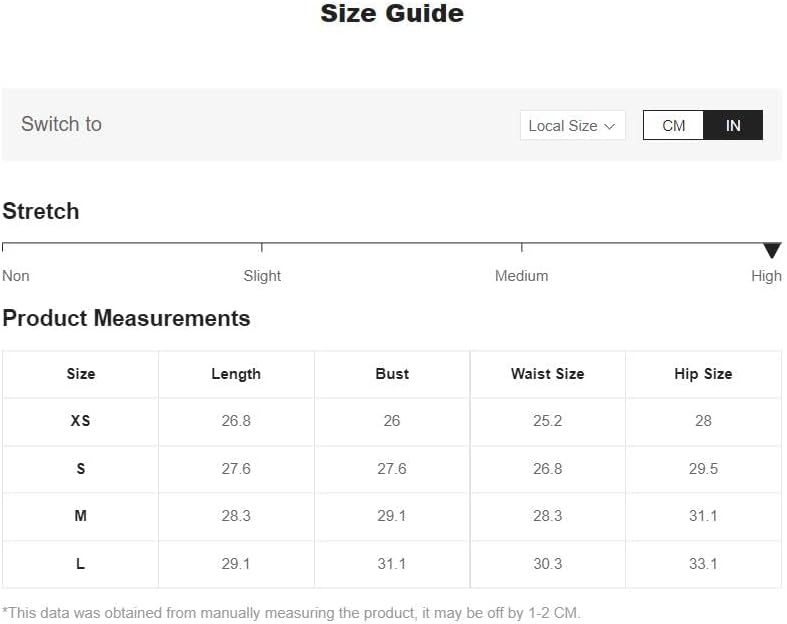Image resolution: width=787 pixels, height=624 pixels.
Task: Click the Size column header
Action: click(81, 374)
